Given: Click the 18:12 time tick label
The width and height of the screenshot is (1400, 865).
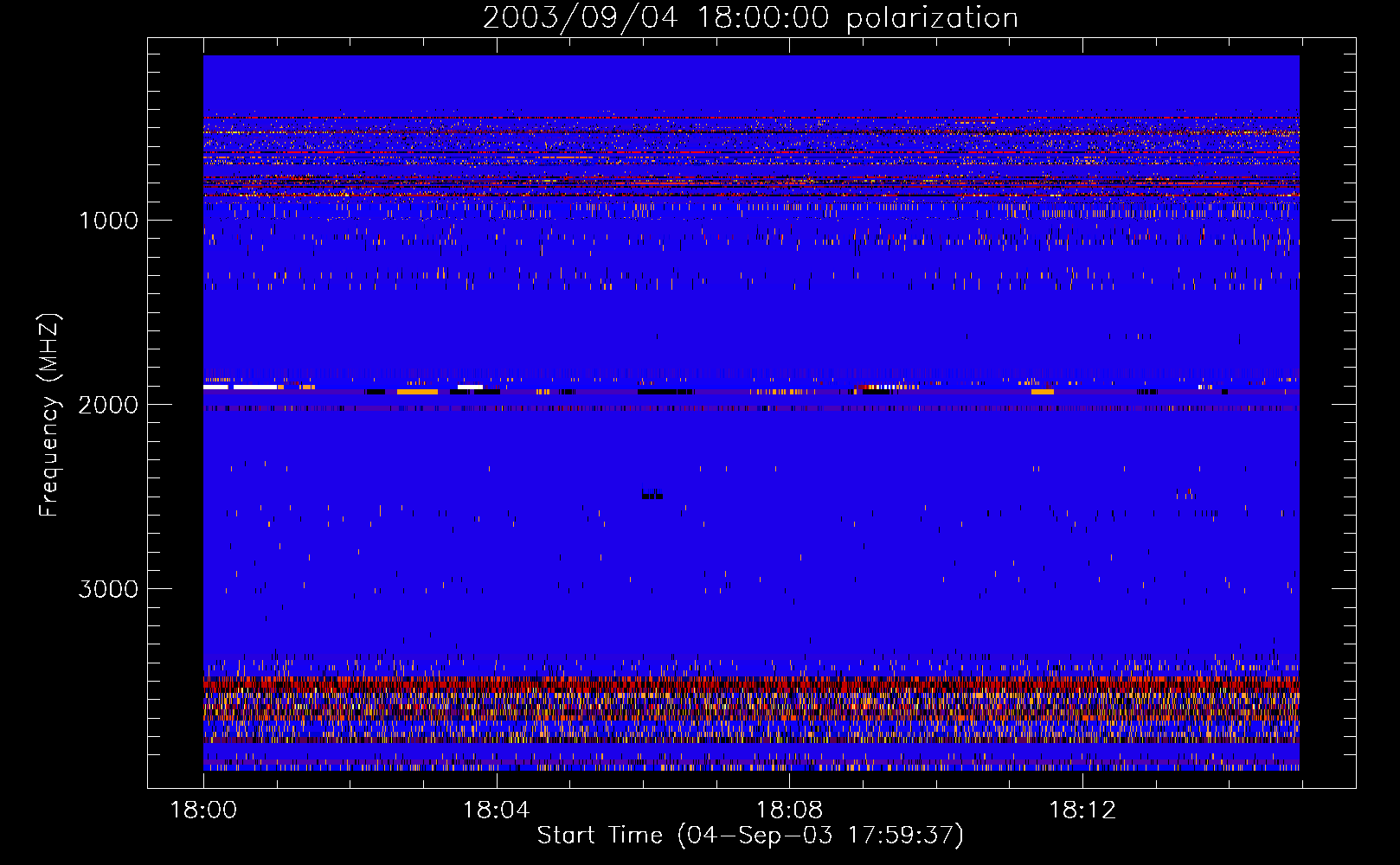Looking at the screenshot, I should (1082, 810).
